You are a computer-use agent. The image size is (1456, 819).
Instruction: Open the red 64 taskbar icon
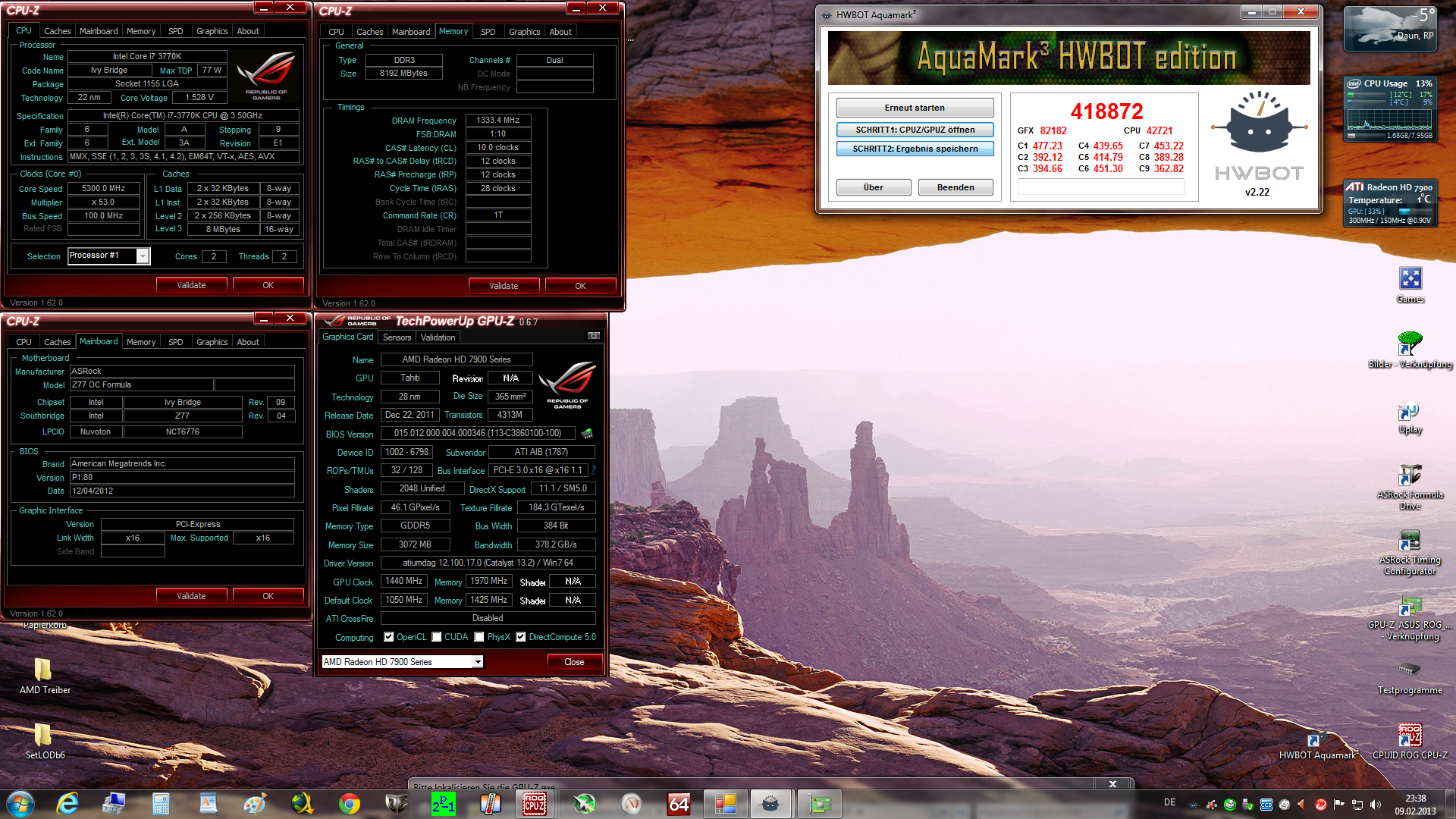(679, 803)
